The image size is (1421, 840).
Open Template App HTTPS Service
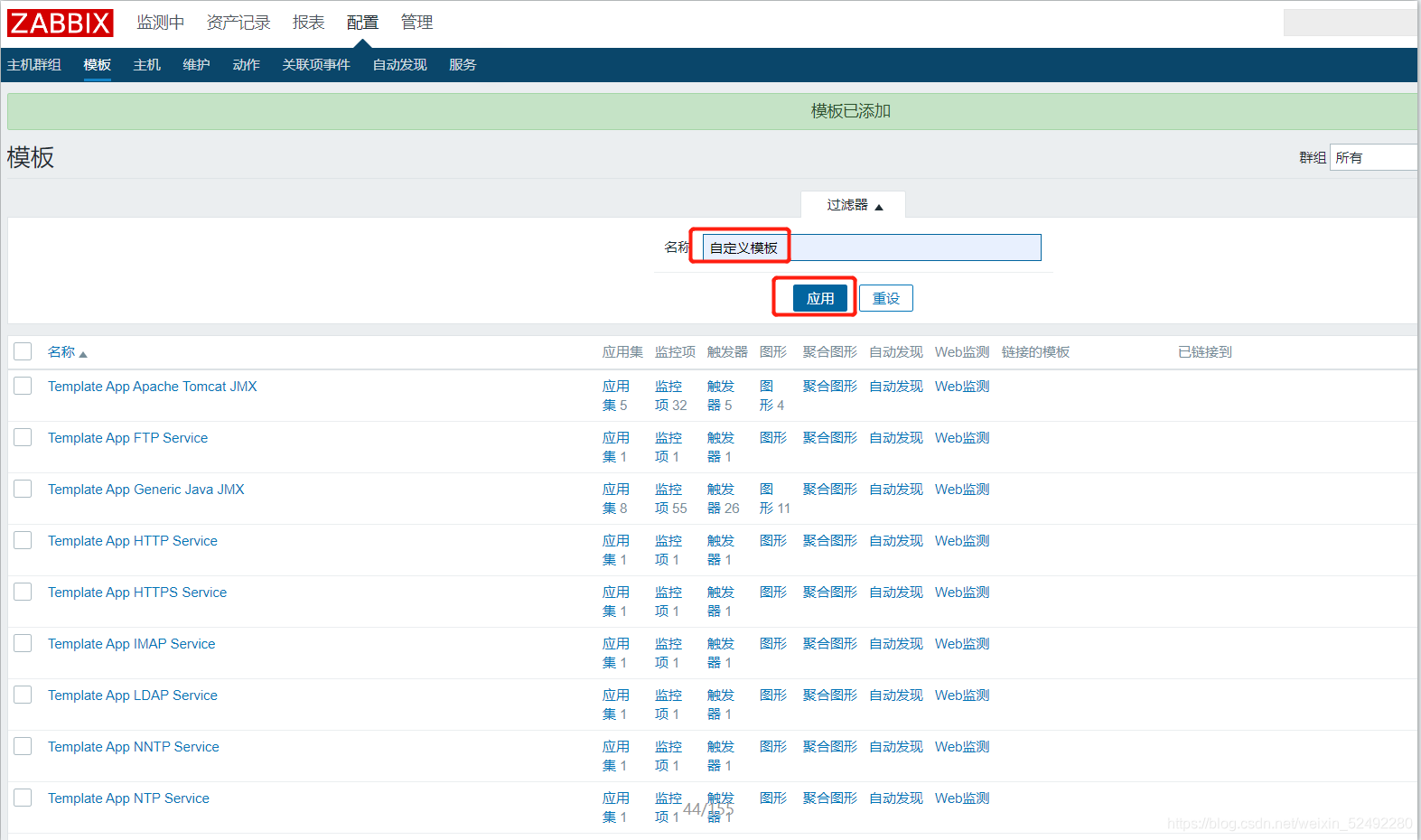pos(137,593)
